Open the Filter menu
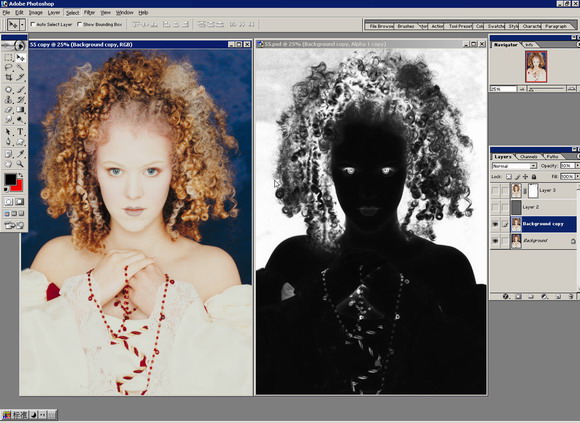Image resolution: width=580 pixels, height=423 pixels. [89, 13]
